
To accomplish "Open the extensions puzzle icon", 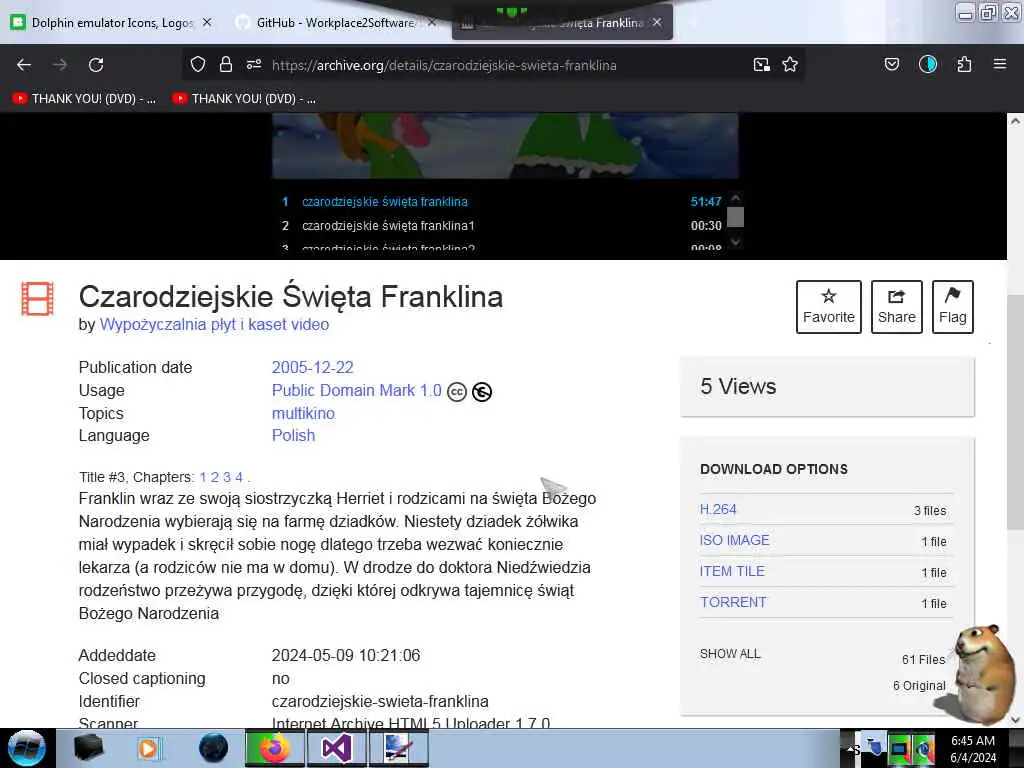I will [x=964, y=64].
